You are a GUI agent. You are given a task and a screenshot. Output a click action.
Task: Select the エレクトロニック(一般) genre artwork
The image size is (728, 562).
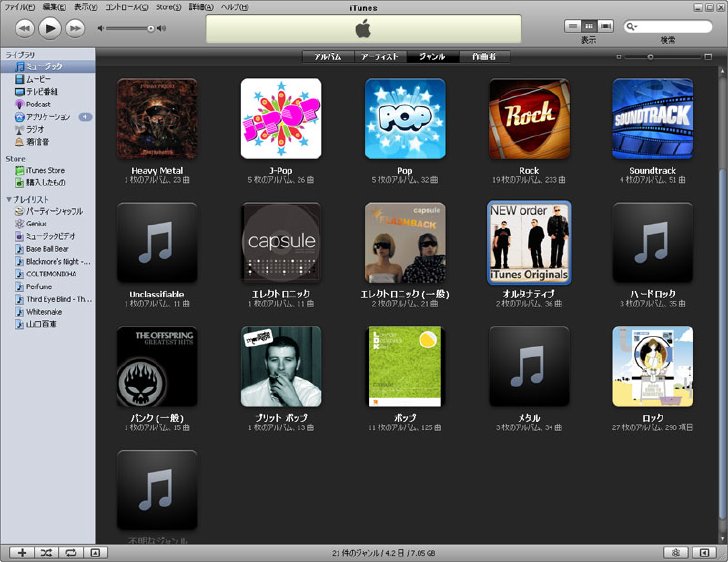point(405,242)
